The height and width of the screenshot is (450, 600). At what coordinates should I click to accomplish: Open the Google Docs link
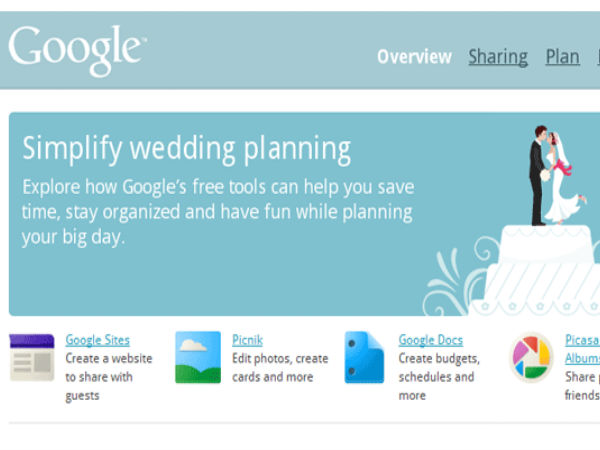pyautogui.click(x=430, y=340)
